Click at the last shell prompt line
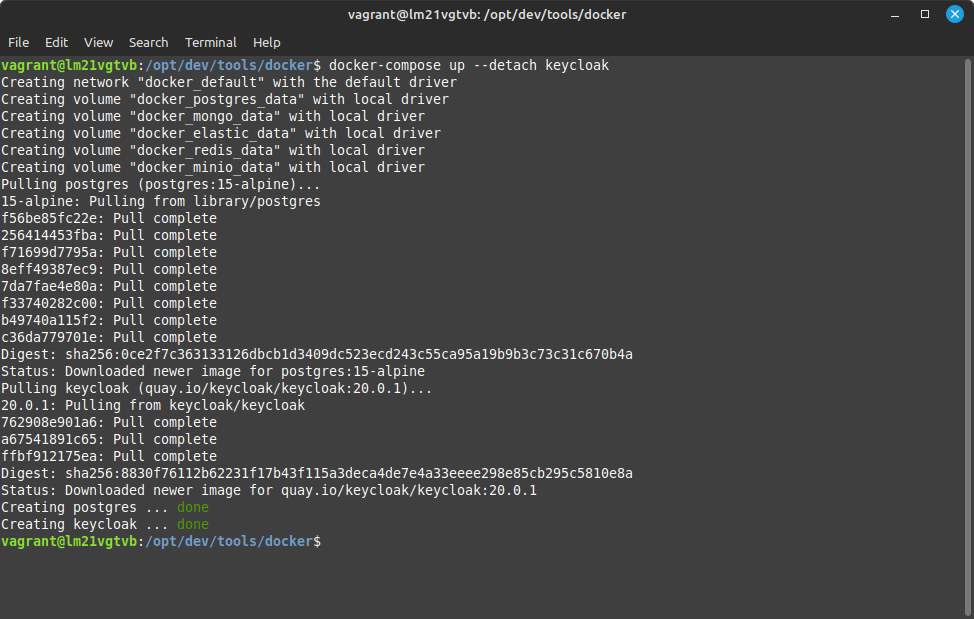 point(161,541)
